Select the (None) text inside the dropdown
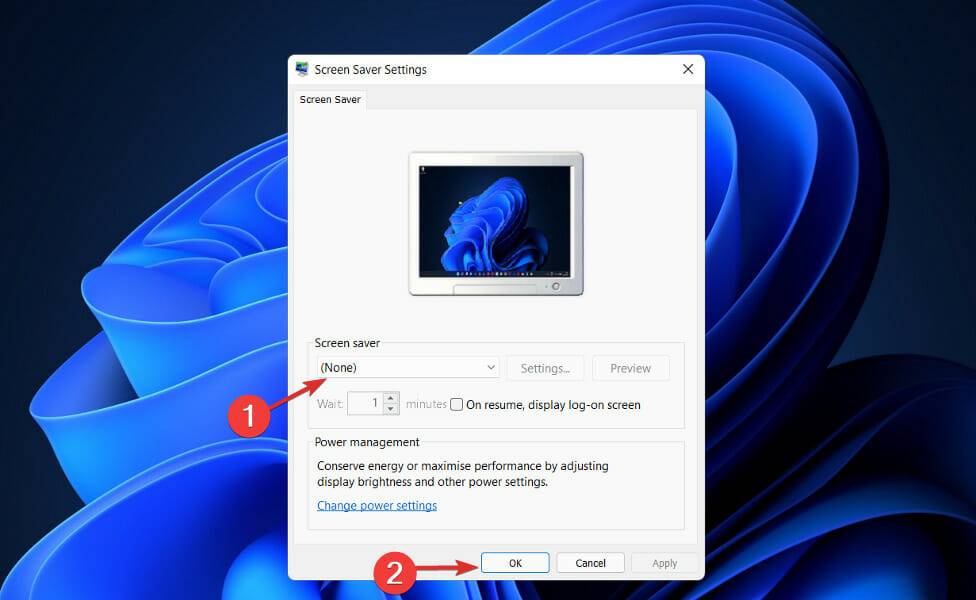The height and width of the screenshot is (600, 976). pos(338,367)
